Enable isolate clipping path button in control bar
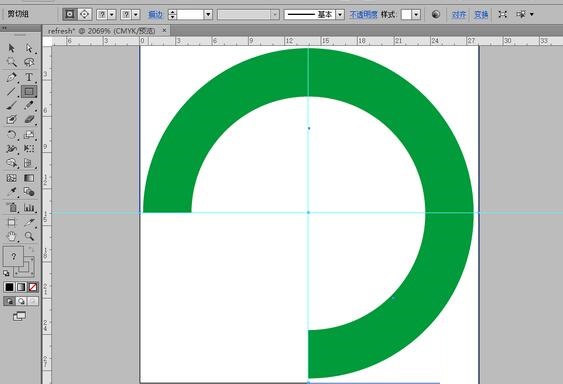This screenshot has height=384, width=563. click(69, 14)
